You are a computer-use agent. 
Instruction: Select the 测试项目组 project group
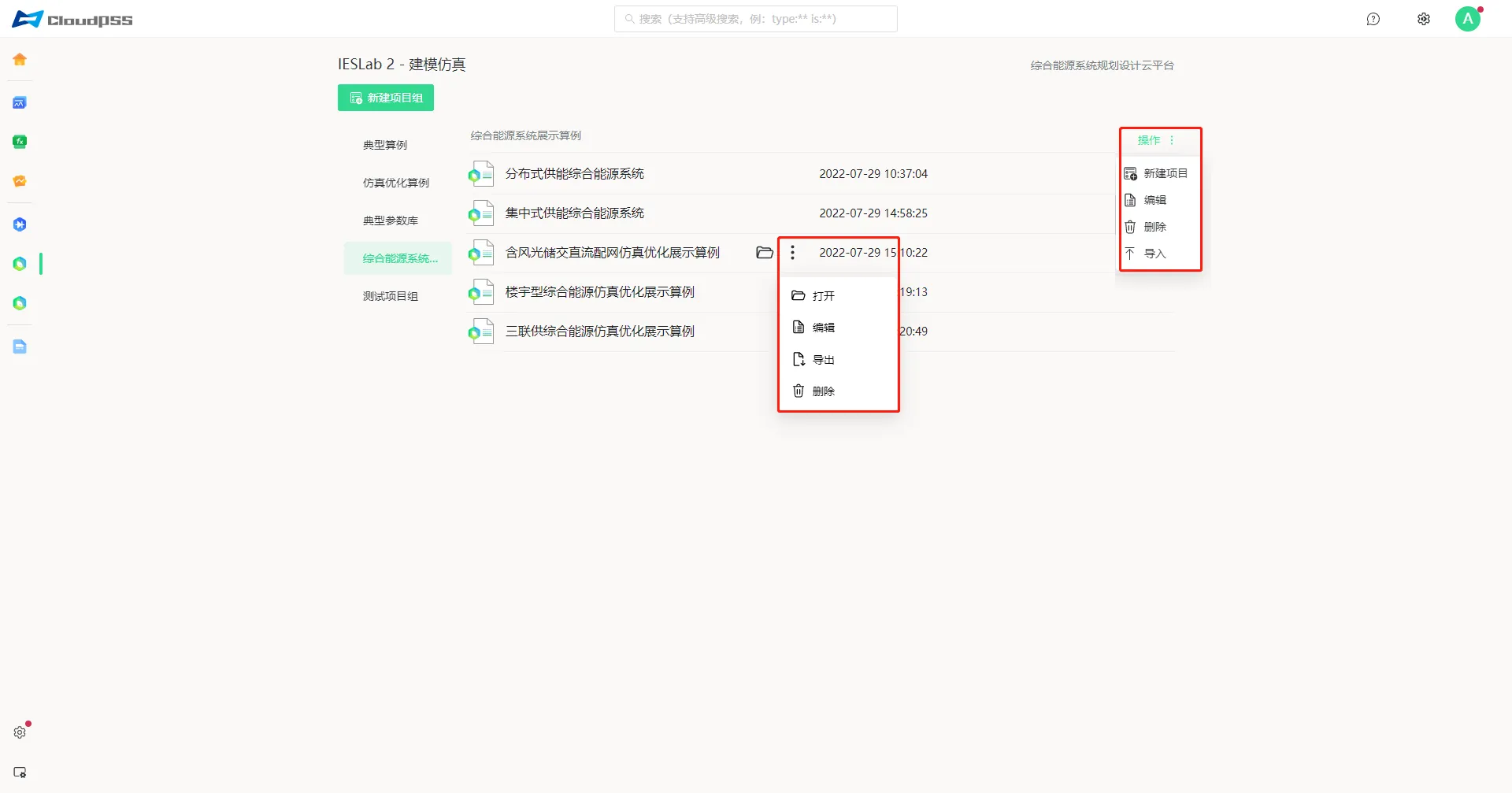398,296
